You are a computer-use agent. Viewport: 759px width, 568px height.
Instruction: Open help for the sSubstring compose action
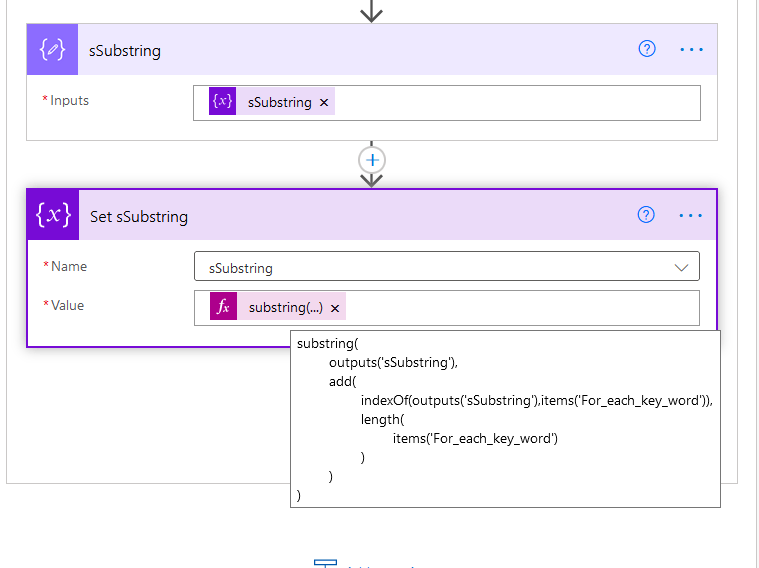click(x=647, y=49)
